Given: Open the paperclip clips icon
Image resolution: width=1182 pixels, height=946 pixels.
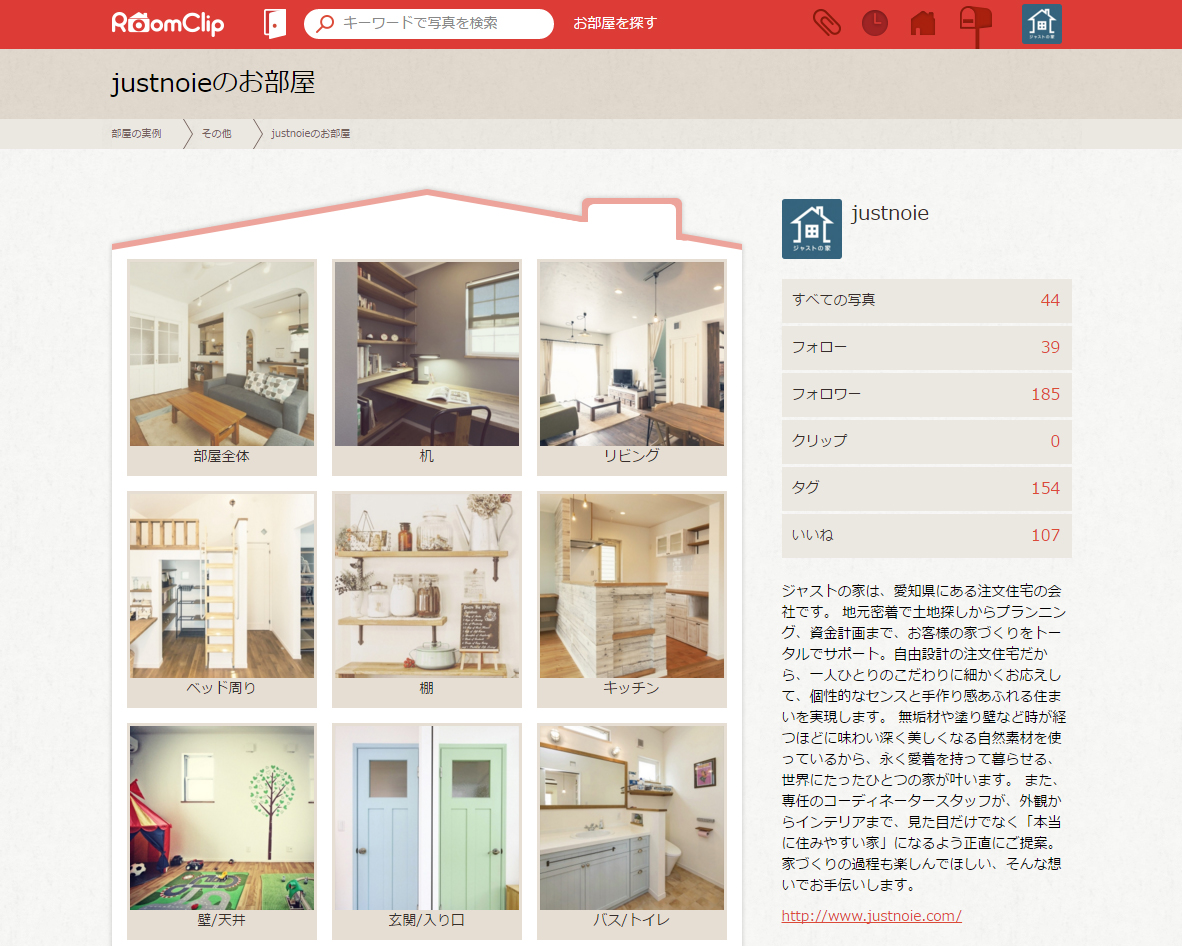Looking at the screenshot, I should [827, 23].
